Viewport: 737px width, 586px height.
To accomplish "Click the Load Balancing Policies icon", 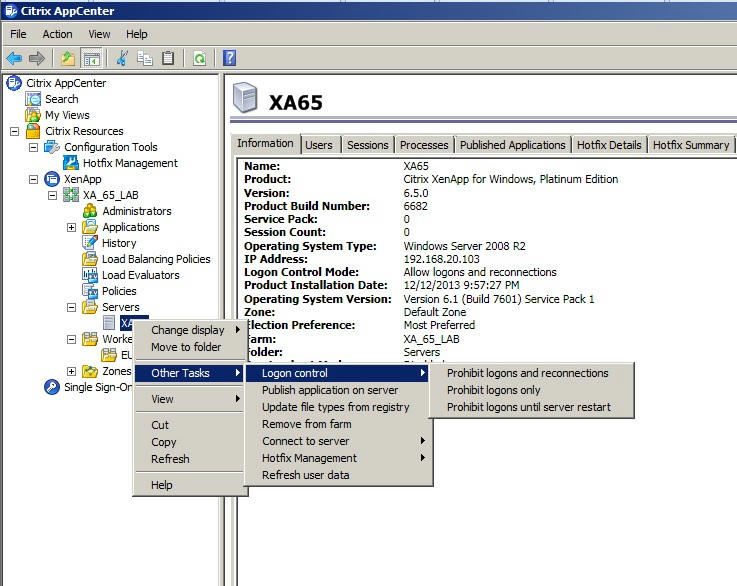I will coord(90,259).
